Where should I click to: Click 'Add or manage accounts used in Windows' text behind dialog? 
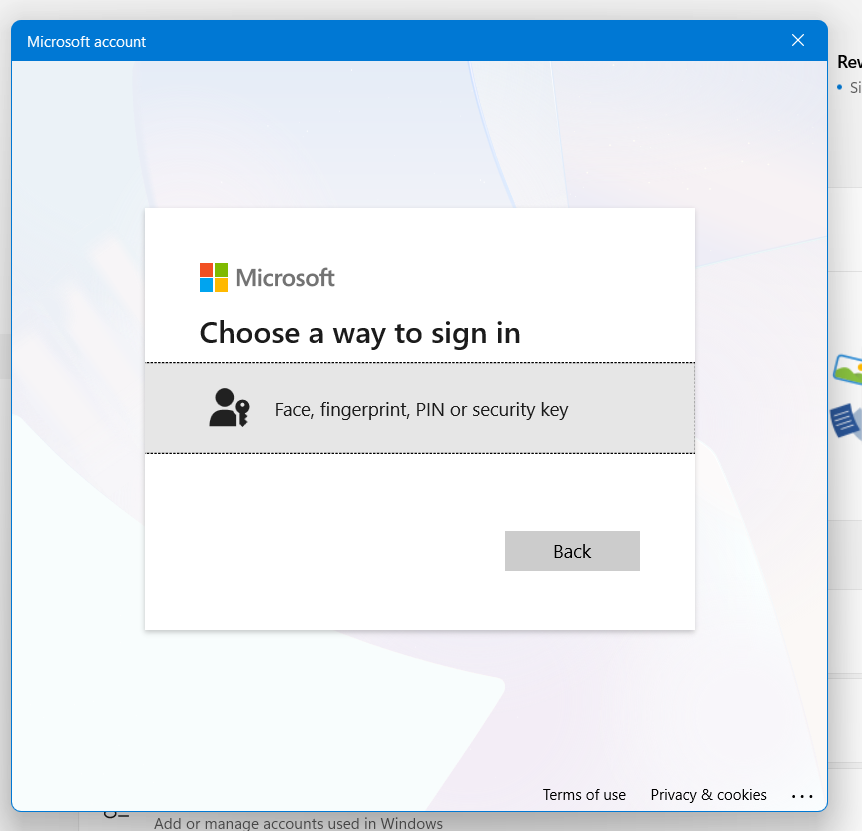coord(298,823)
